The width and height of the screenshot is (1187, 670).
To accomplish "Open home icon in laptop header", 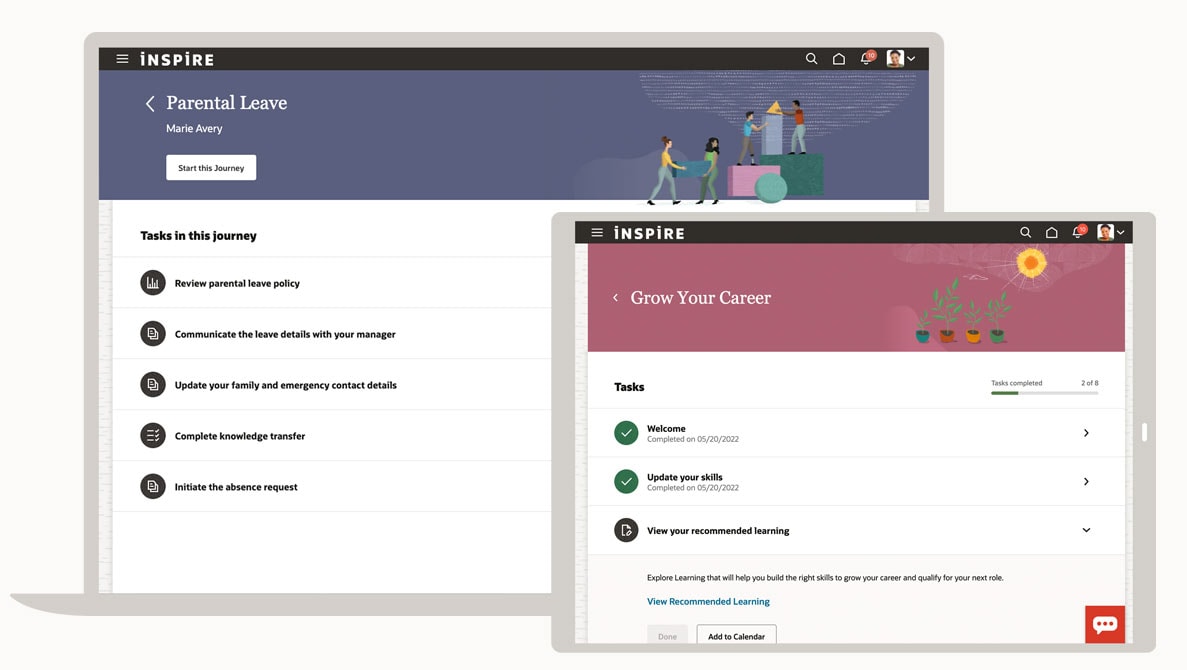I will (839, 59).
